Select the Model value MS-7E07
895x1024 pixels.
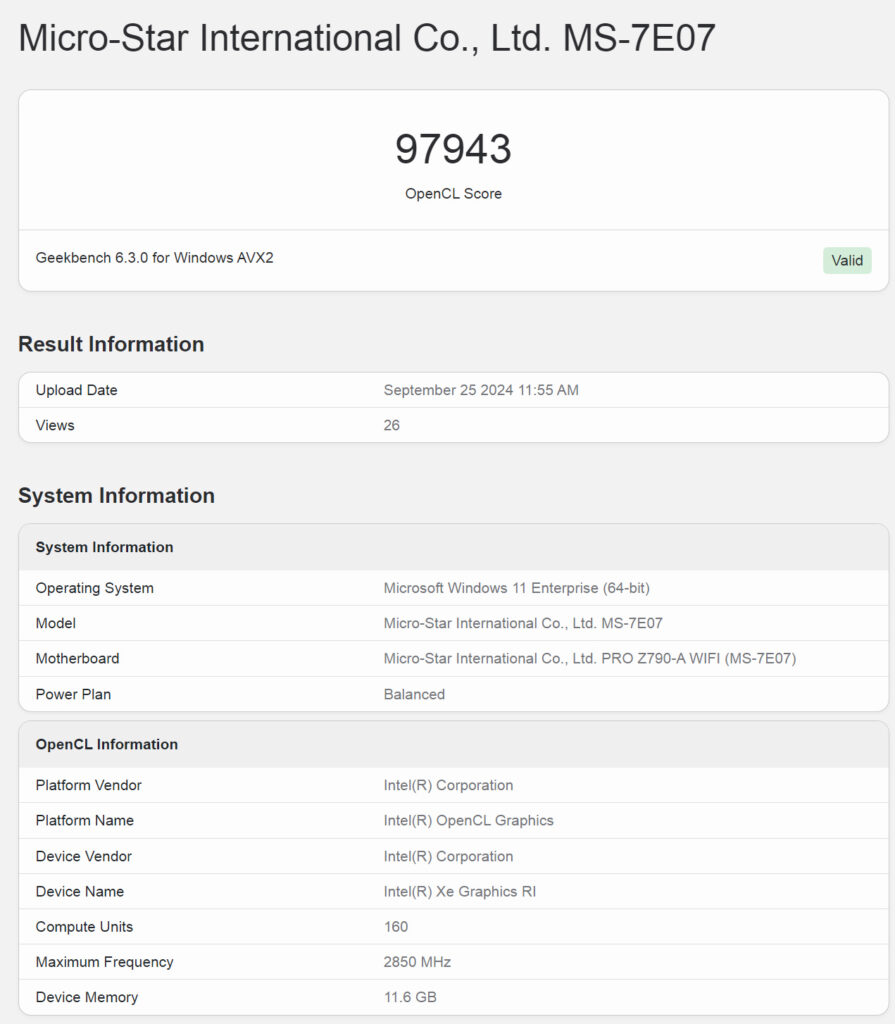point(523,624)
